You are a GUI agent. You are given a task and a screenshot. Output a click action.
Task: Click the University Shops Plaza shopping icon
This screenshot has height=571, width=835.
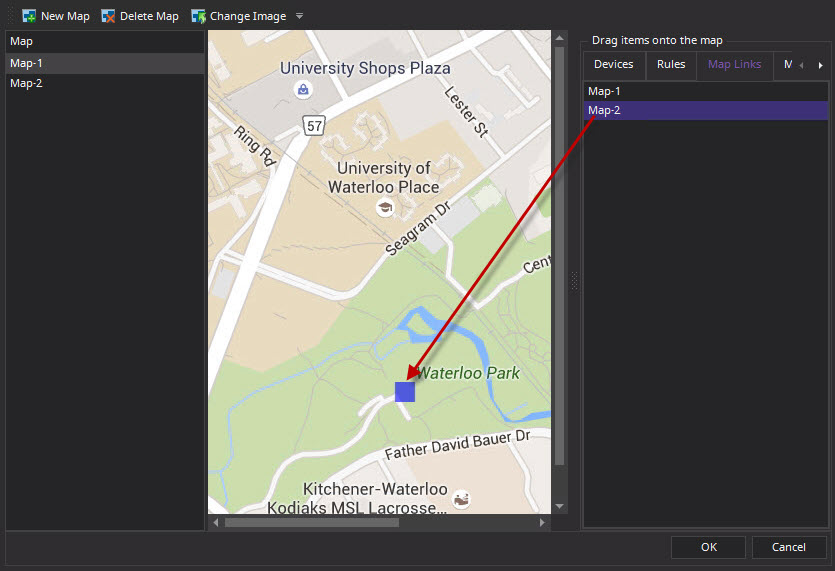303,89
